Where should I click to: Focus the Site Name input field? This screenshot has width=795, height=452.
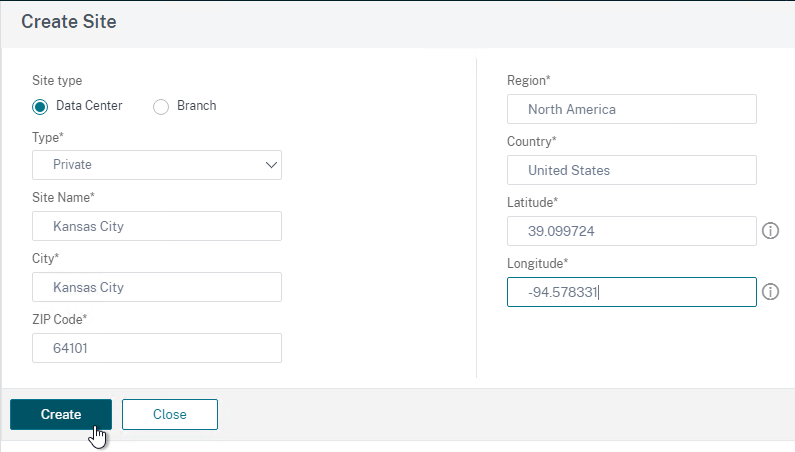point(157,226)
